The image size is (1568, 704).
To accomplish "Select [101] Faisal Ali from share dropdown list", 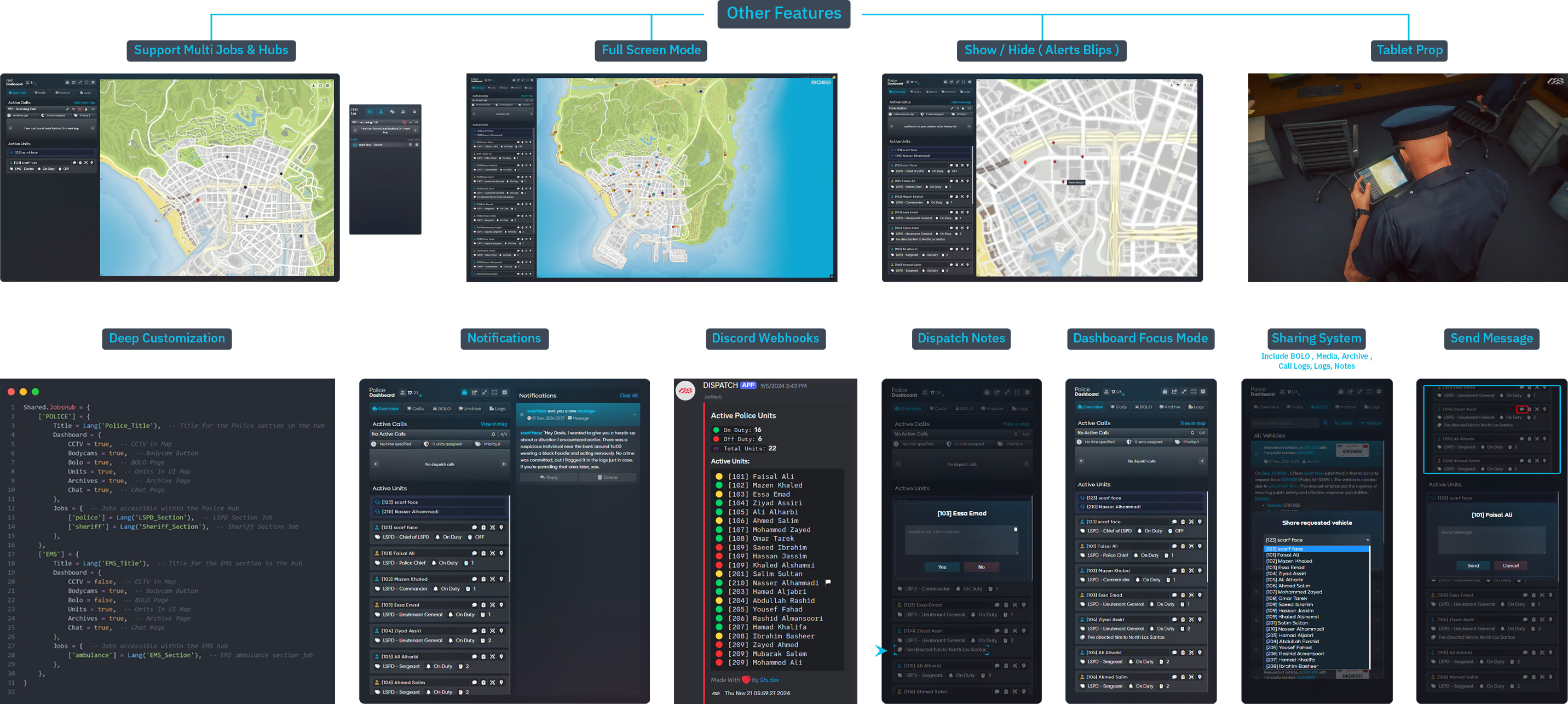I will tap(1317, 556).
